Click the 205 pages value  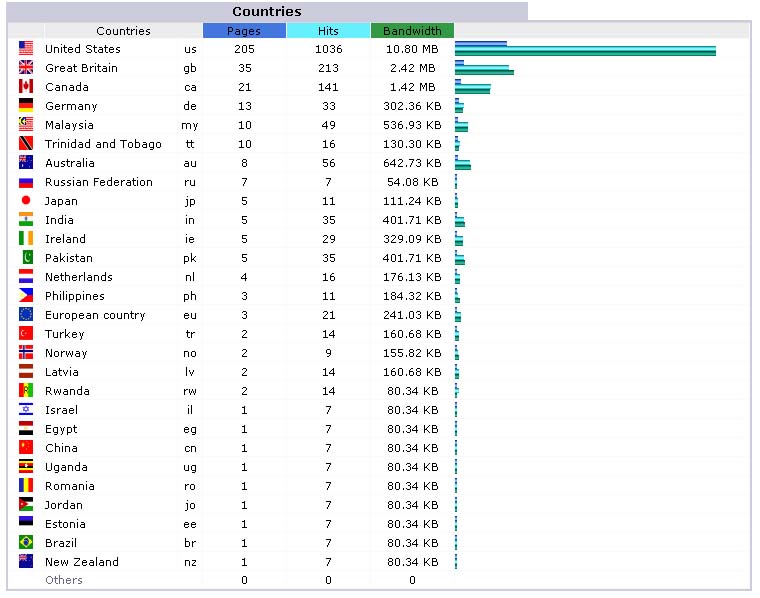[244, 49]
